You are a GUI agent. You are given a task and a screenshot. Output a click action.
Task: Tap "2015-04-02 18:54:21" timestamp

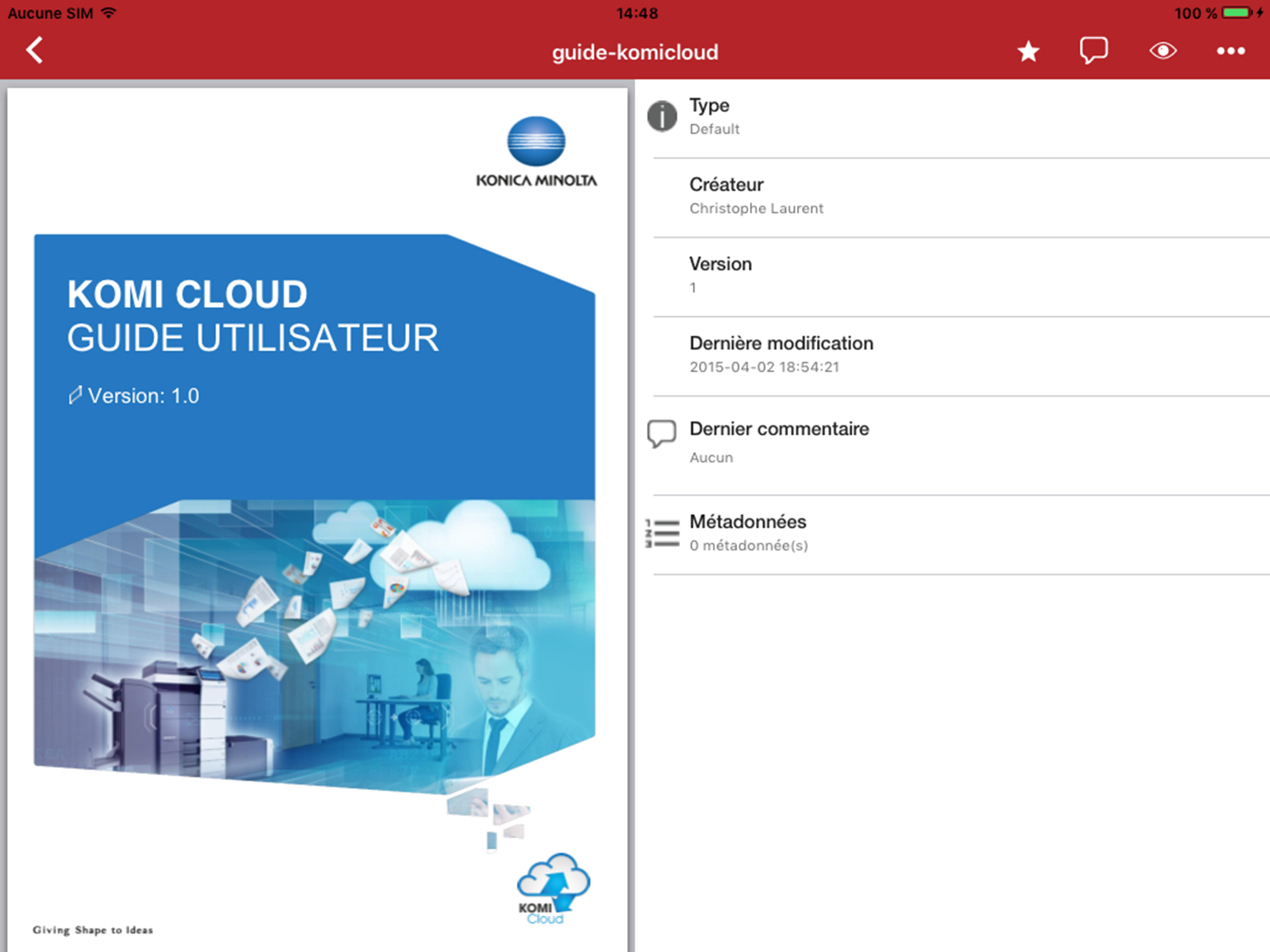click(764, 367)
